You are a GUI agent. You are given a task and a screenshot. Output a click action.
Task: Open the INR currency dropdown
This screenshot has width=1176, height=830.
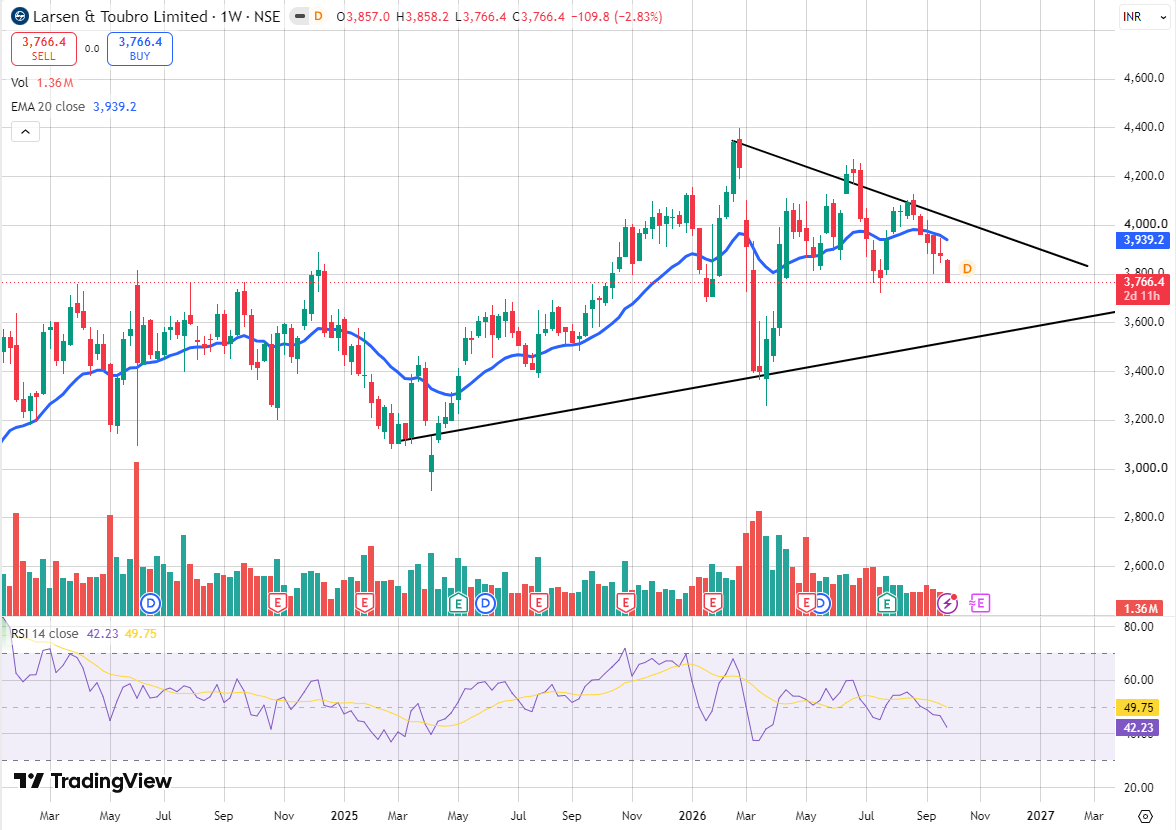pos(1144,16)
